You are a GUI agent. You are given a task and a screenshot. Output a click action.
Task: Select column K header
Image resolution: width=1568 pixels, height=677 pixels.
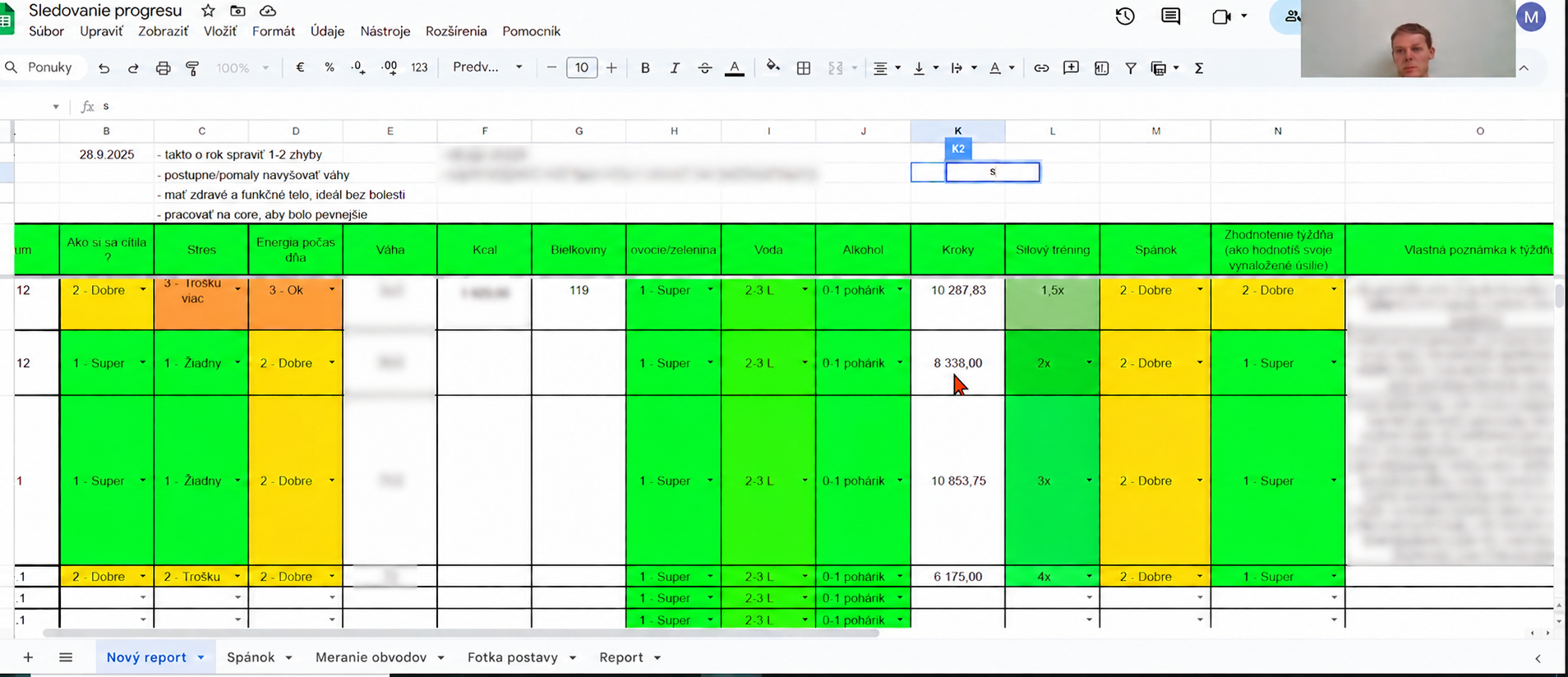(957, 131)
